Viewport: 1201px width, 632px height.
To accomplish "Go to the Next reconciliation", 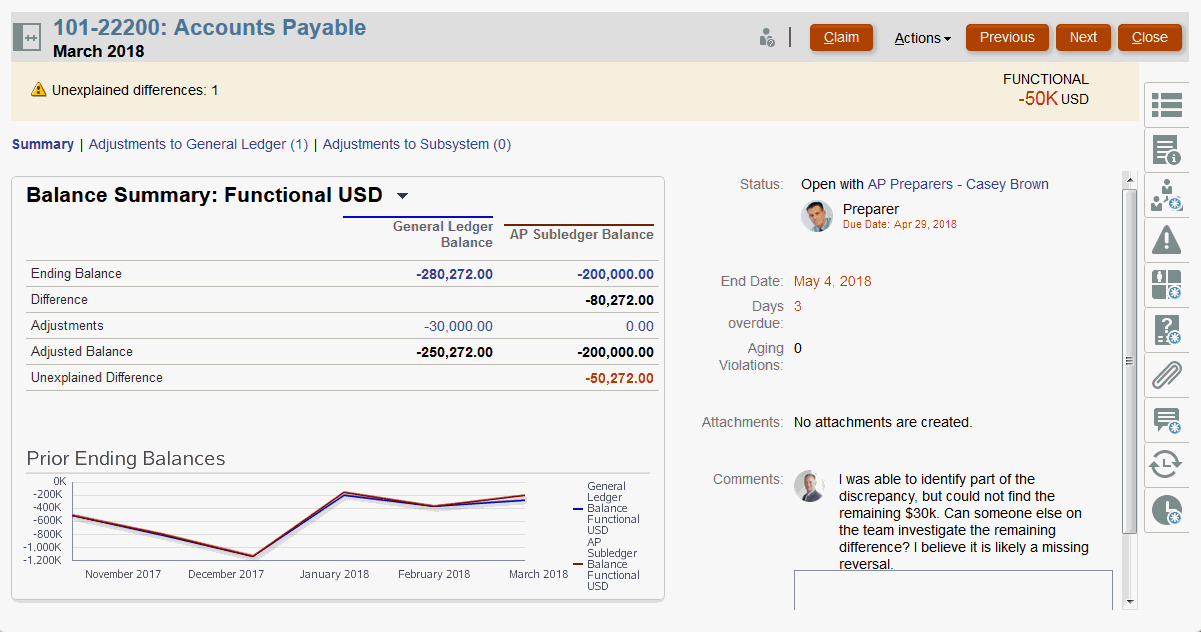I will [1083, 37].
